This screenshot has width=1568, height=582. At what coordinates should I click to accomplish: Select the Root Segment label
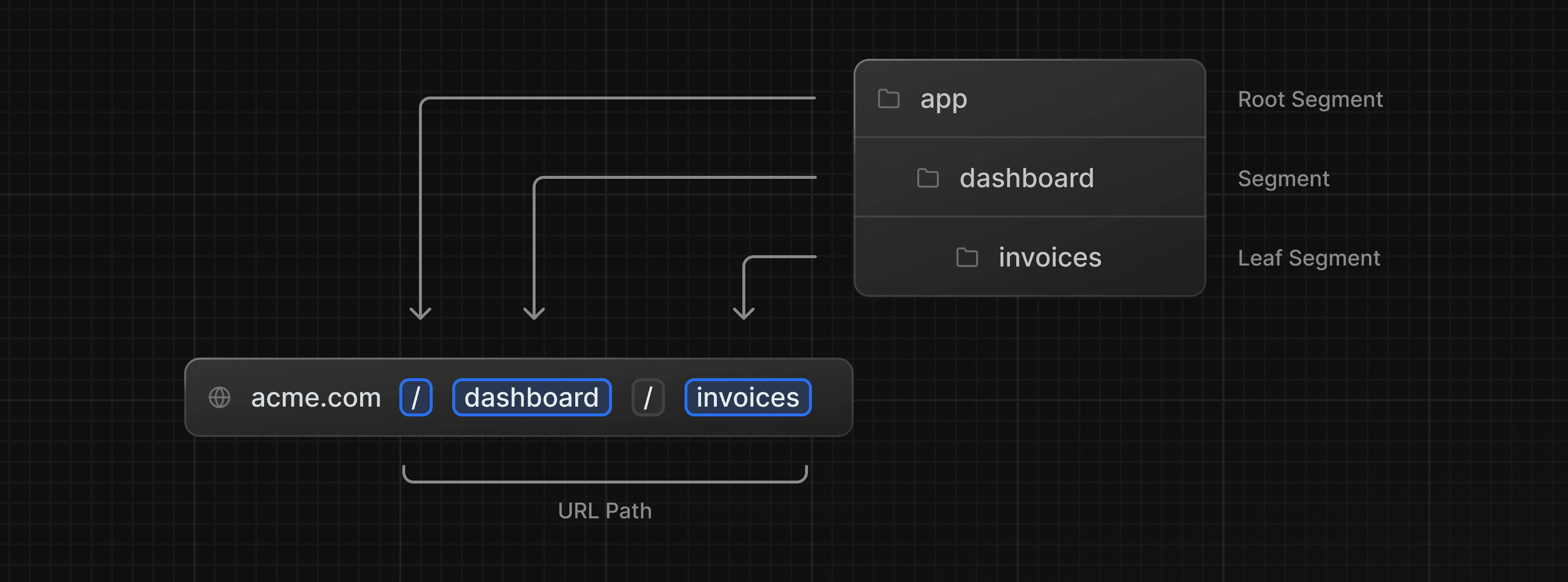point(1310,98)
